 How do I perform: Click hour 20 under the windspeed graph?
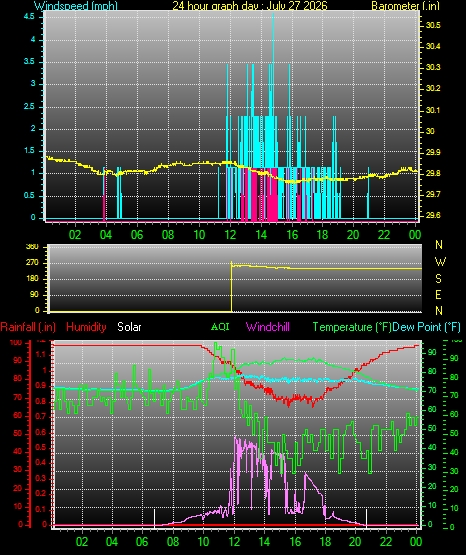coord(353,235)
